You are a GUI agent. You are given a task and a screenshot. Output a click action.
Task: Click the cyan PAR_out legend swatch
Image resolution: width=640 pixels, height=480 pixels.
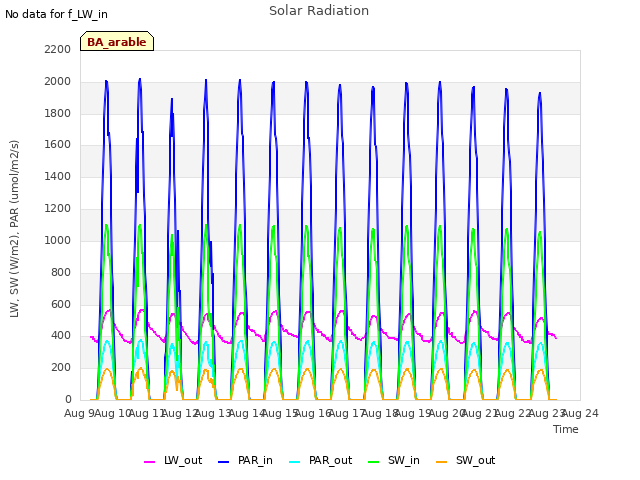(295, 462)
